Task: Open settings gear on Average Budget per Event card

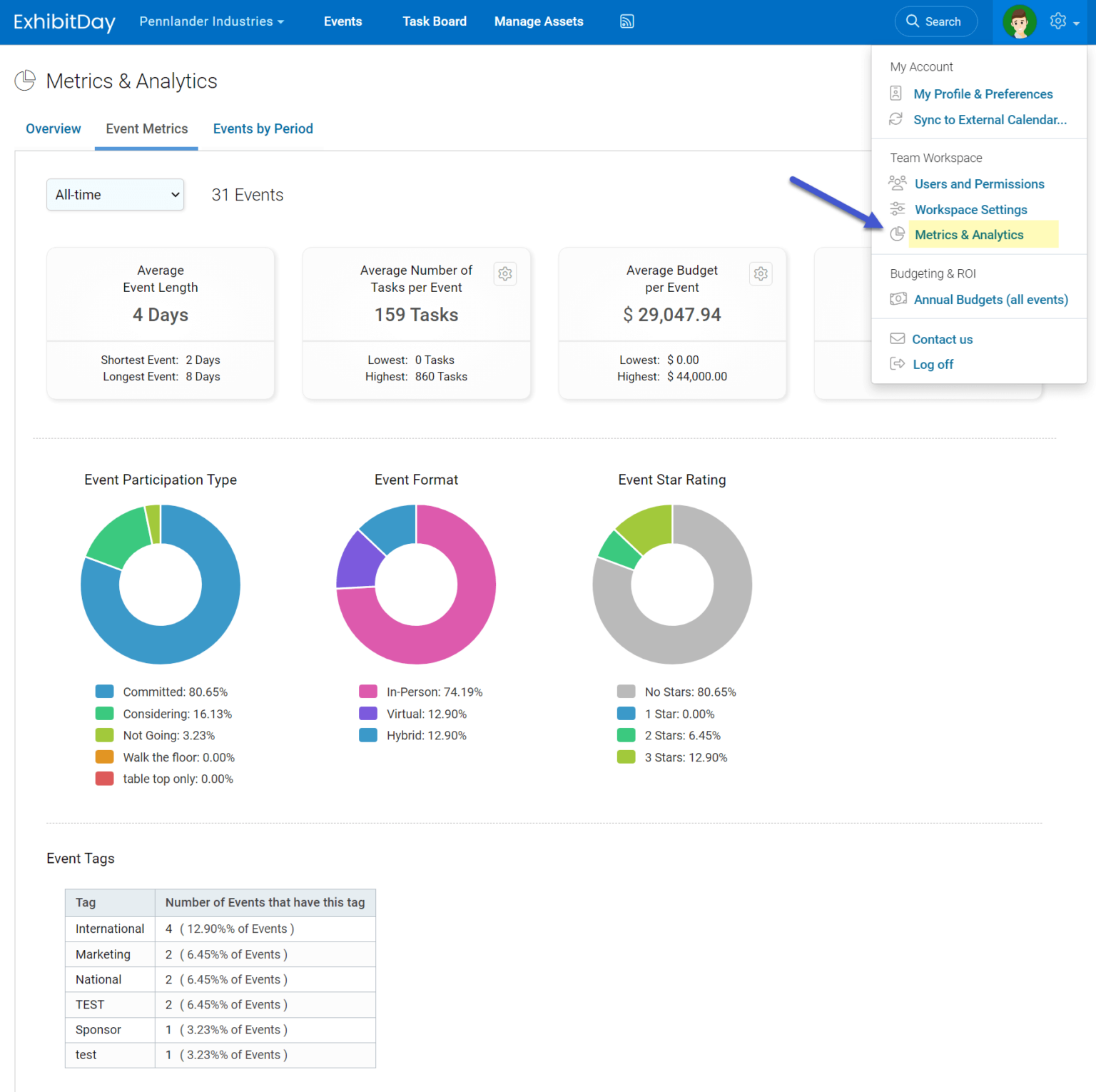Action: 761,273
